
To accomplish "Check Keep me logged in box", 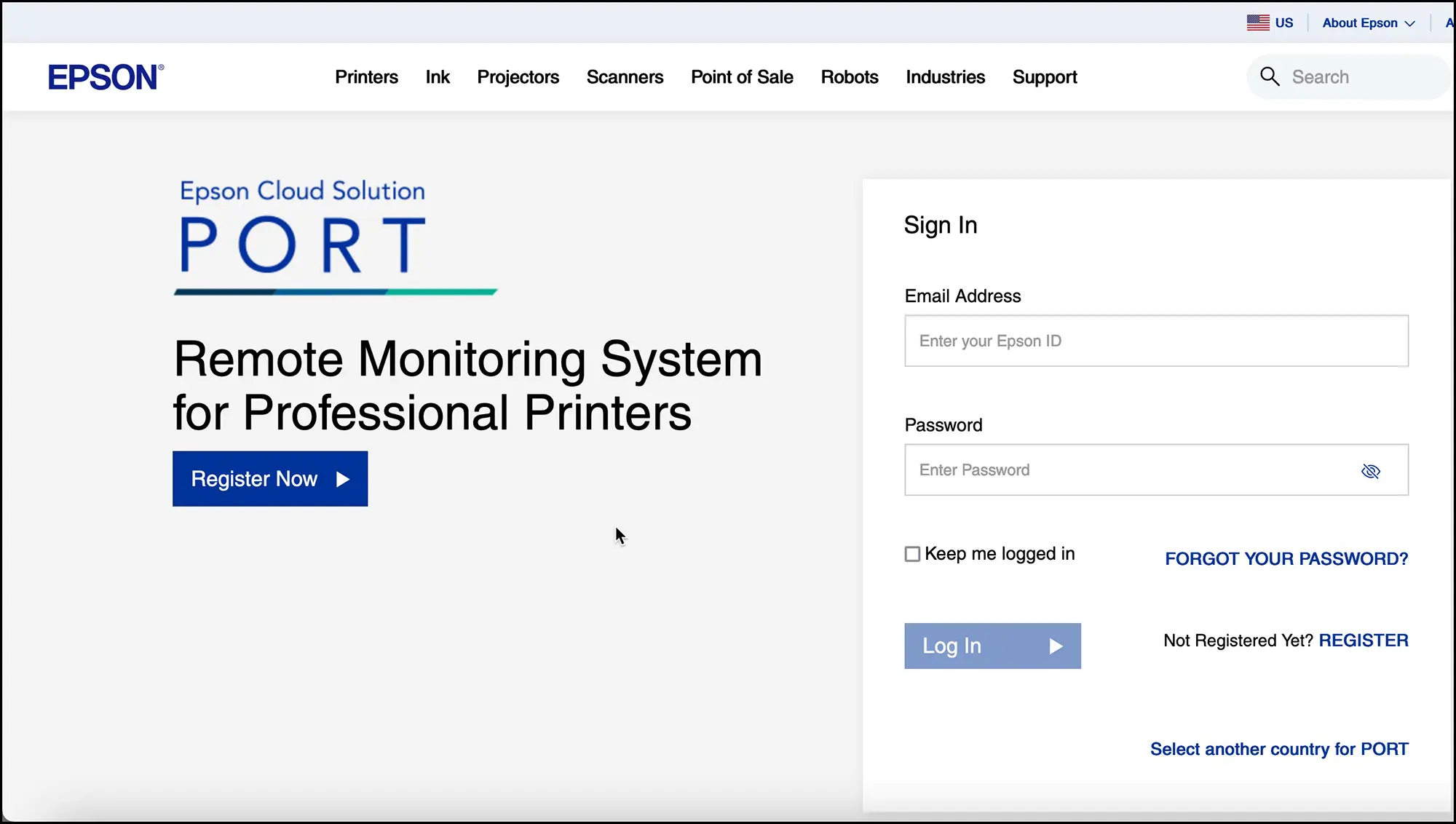I will (x=912, y=554).
